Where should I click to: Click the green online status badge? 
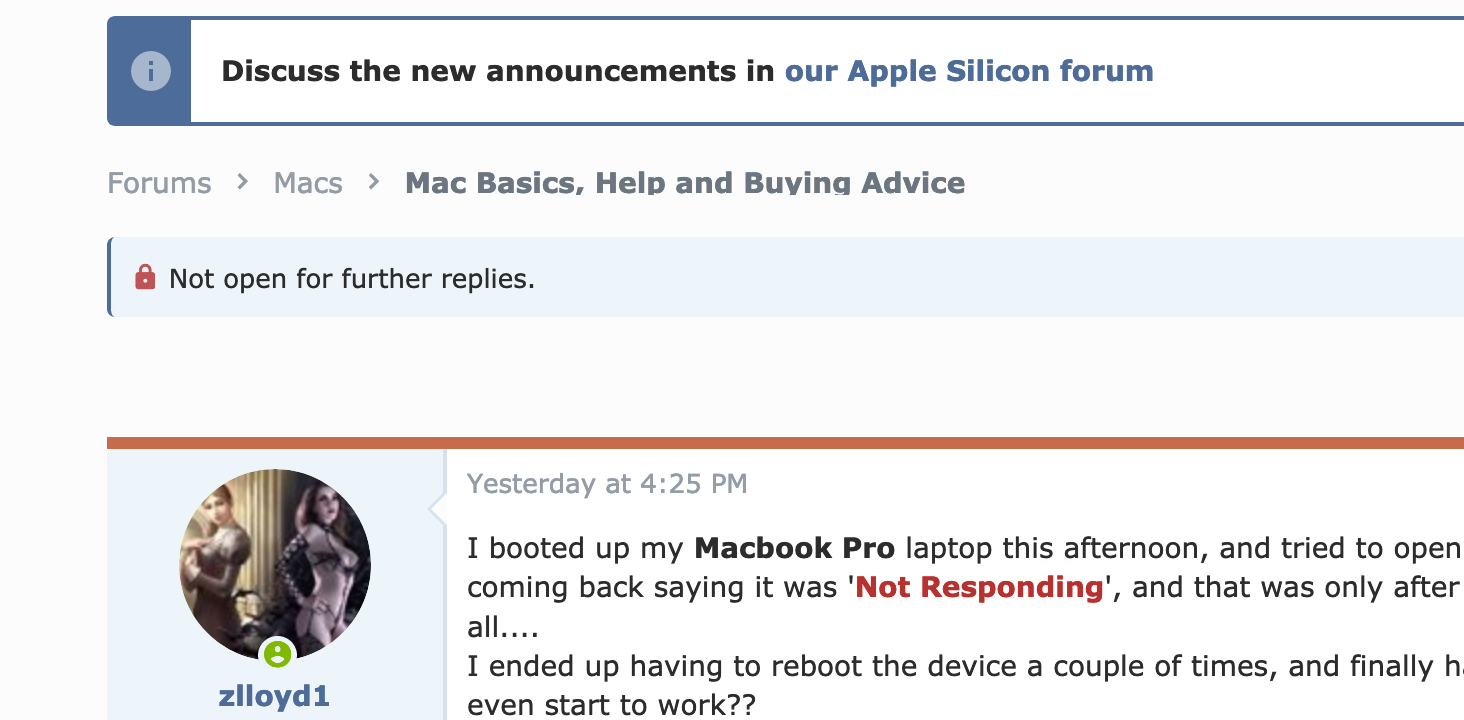(277, 654)
